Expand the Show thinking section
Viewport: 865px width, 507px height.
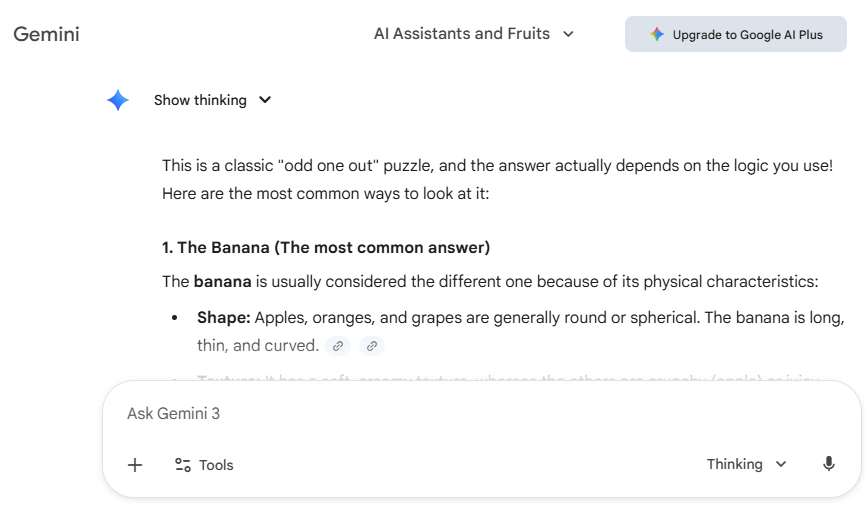click(x=200, y=100)
